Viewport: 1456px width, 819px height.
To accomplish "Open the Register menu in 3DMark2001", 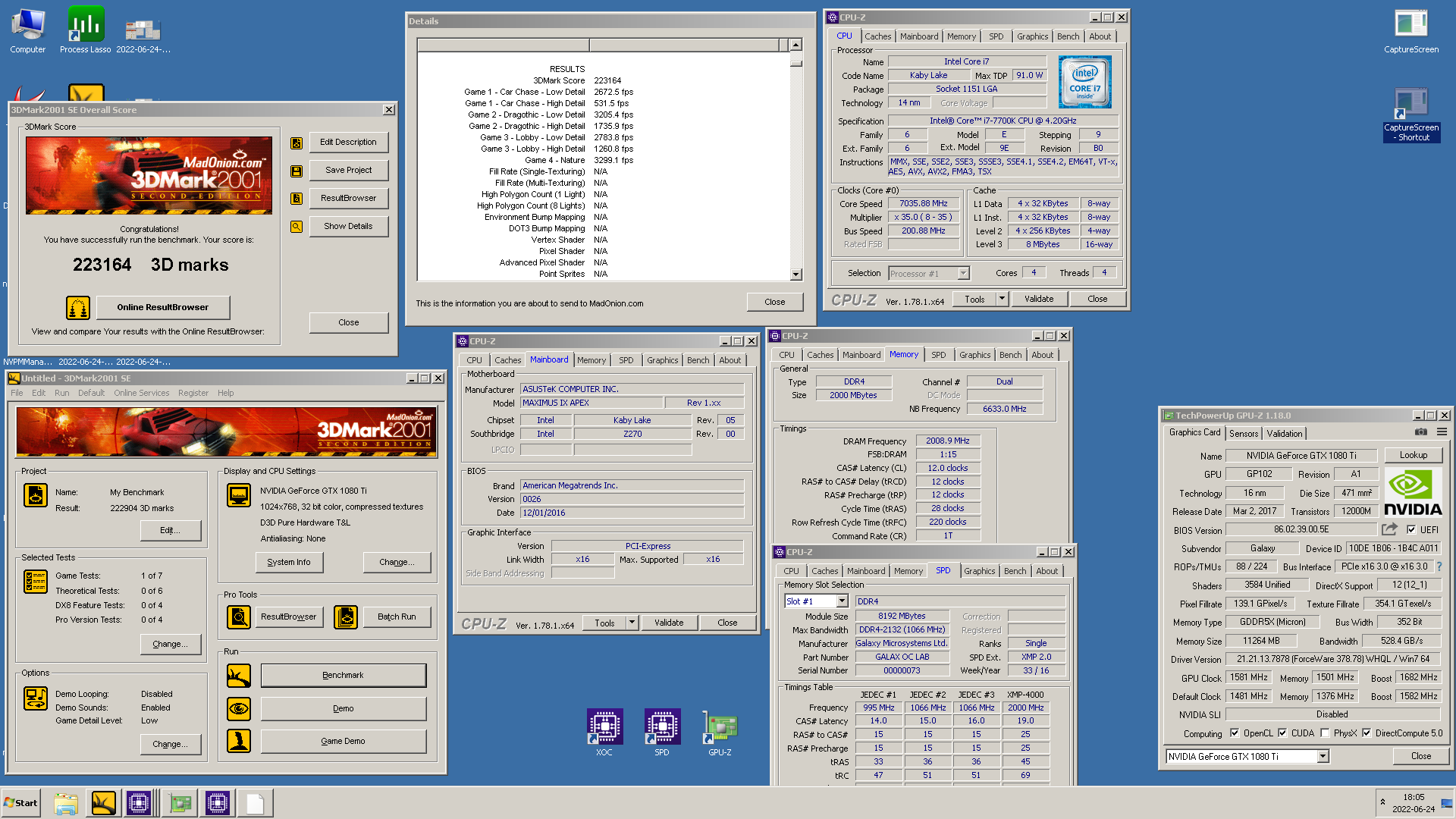I will (x=193, y=393).
